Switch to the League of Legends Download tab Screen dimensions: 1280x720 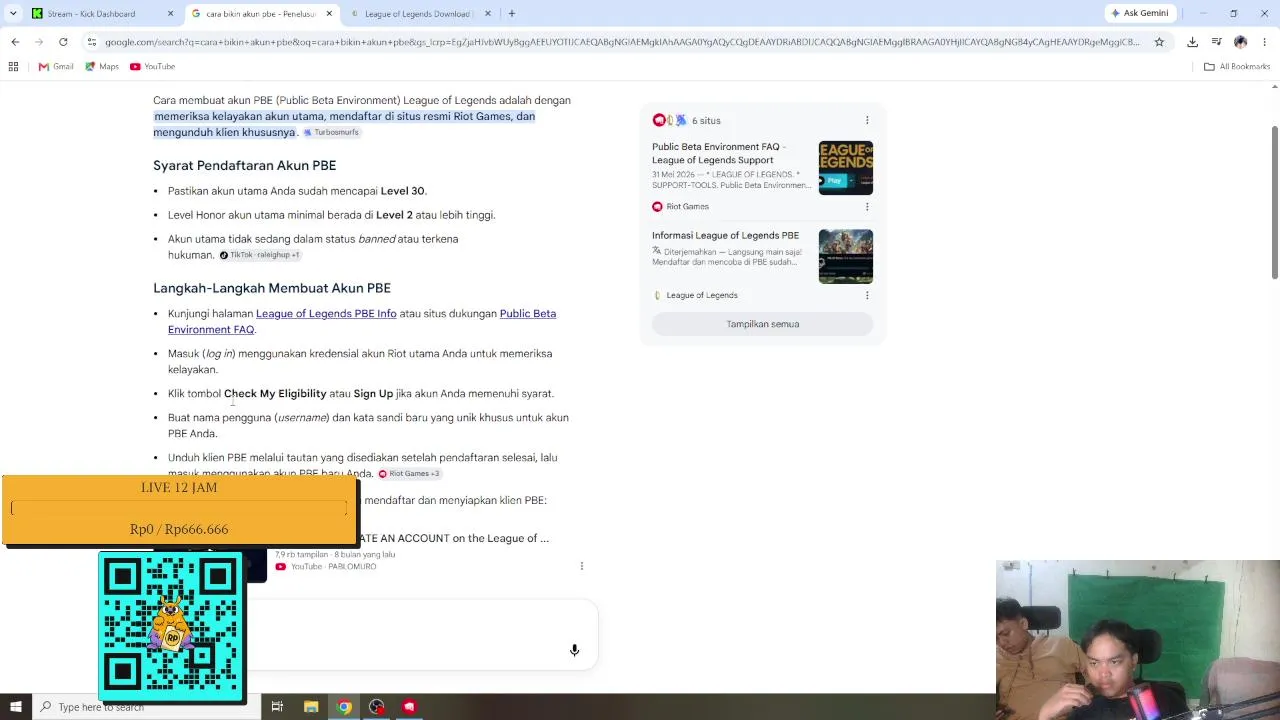pos(417,14)
